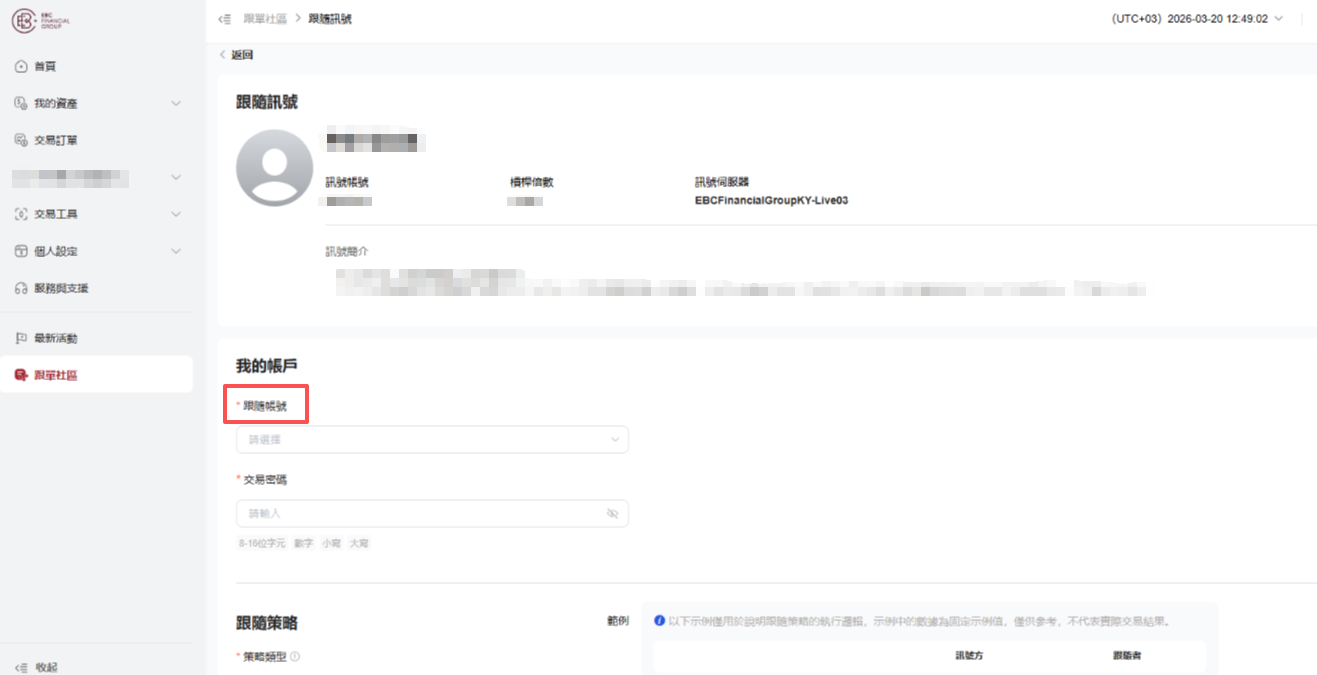This screenshot has width=1317, height=675.
Task: Click the 大寫 password hint tag
Action: (x=359, y=543)
